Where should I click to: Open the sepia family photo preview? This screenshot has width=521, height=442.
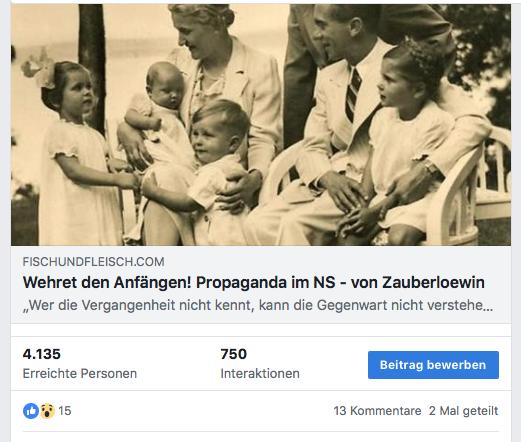coord(261,125)
